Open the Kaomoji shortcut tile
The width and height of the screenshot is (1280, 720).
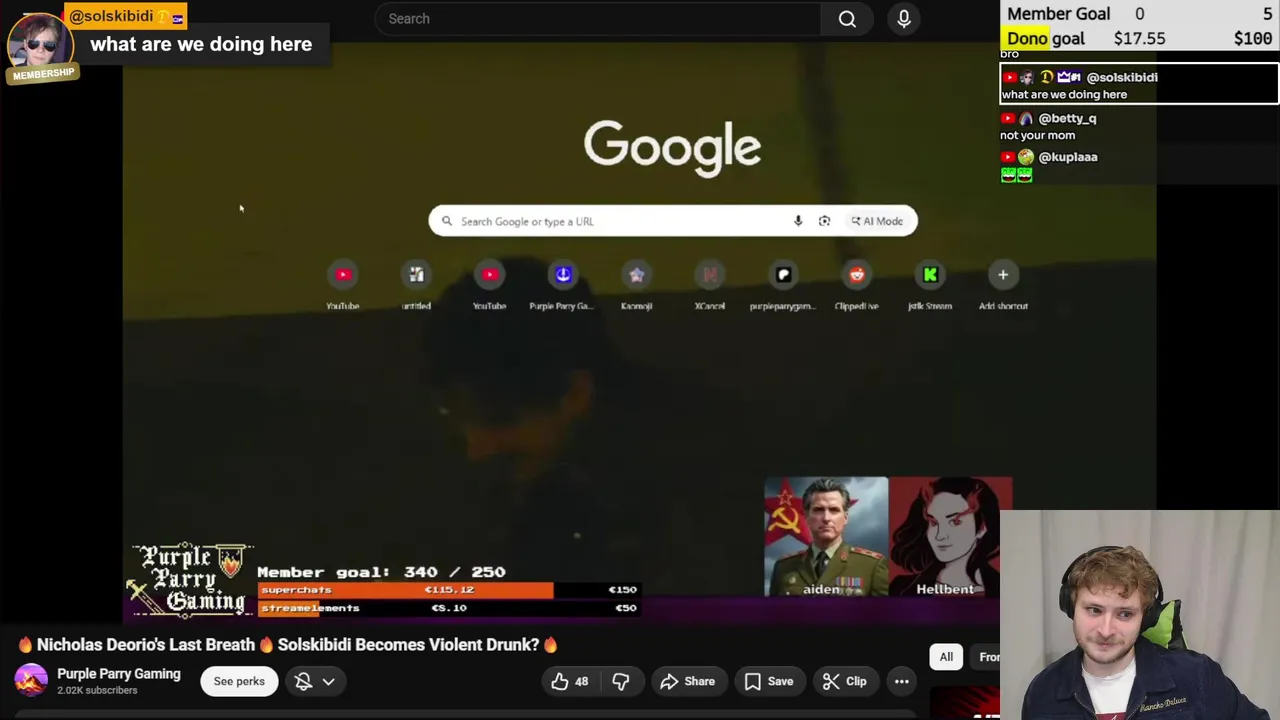click(x=636, y=285)
